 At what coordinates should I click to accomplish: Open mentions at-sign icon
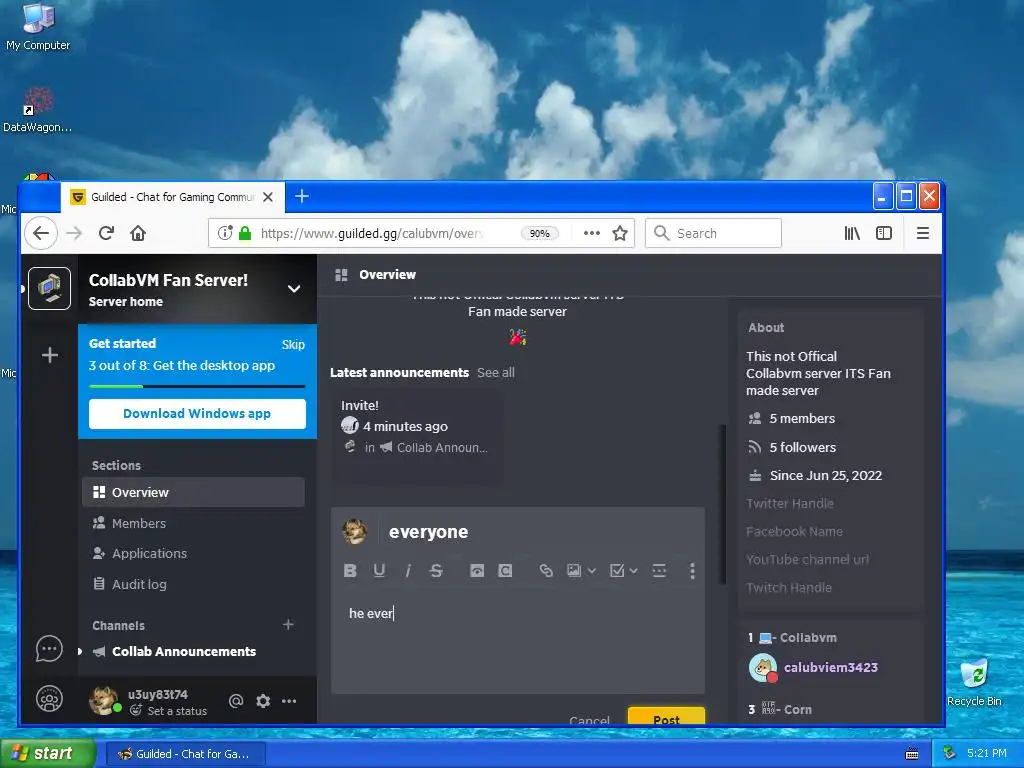(x=236, y=701)
